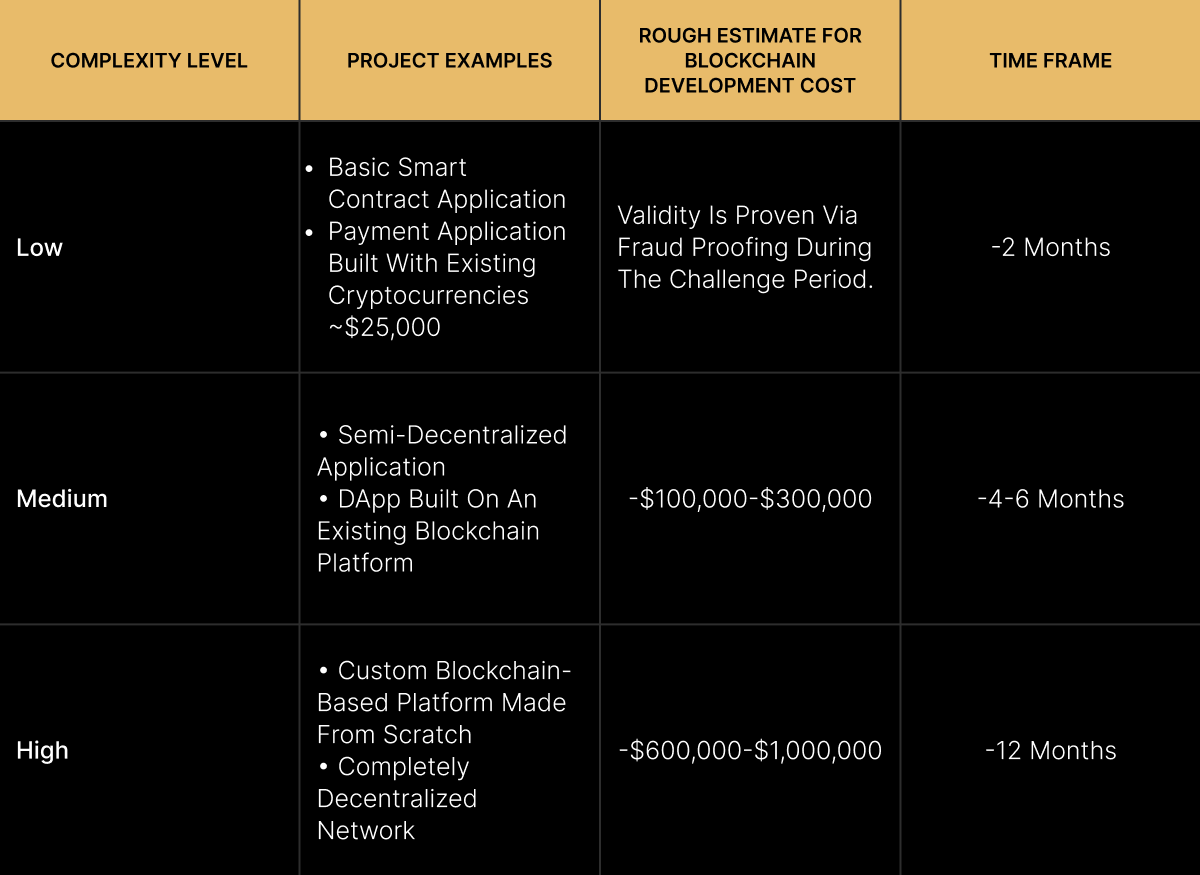Click the Low complexity row label
Image resolution: width=1200 pixels, height=875 pixels.
(x=40, y=248)
